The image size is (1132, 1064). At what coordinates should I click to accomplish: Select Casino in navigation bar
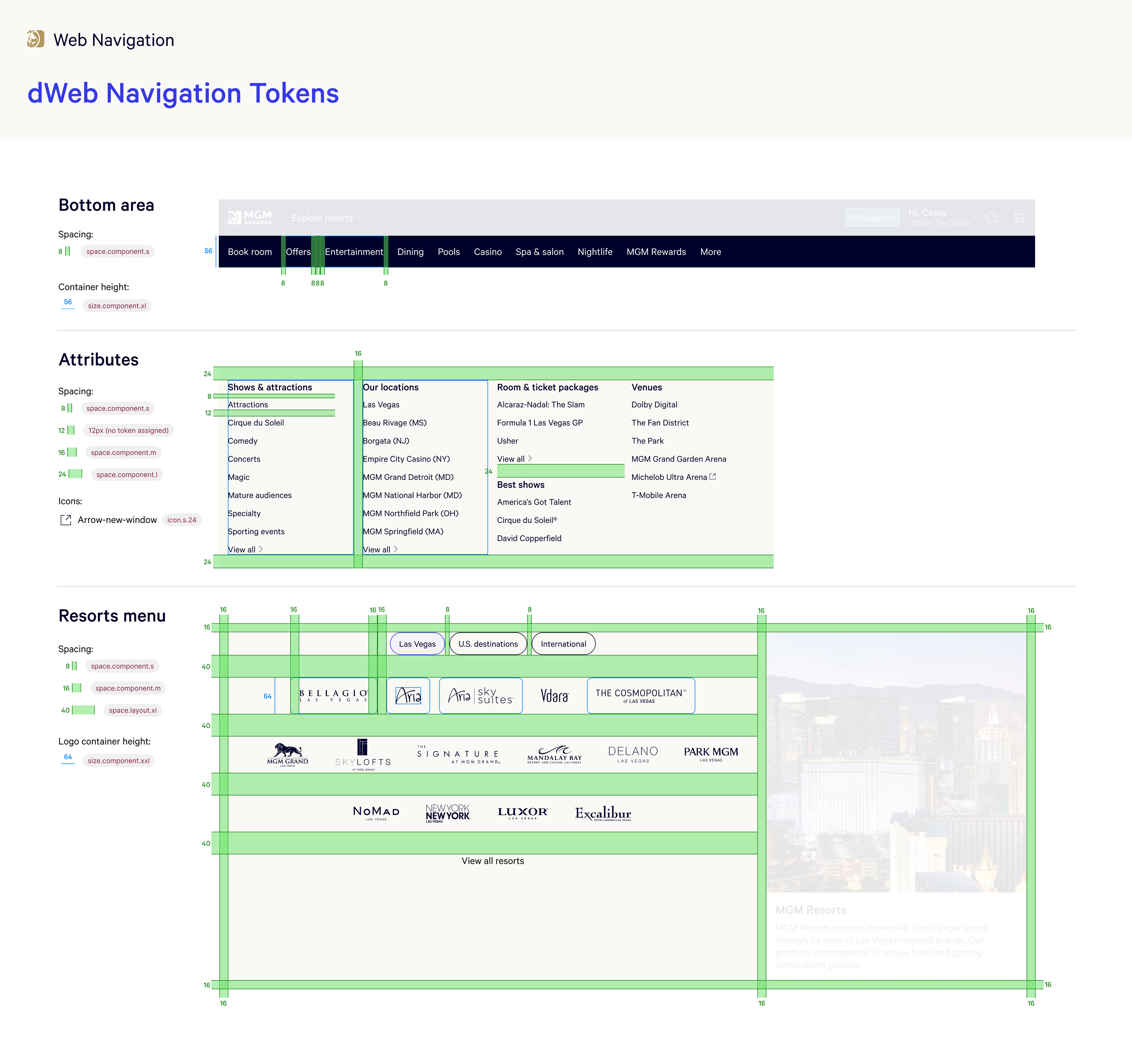(487, 252)
